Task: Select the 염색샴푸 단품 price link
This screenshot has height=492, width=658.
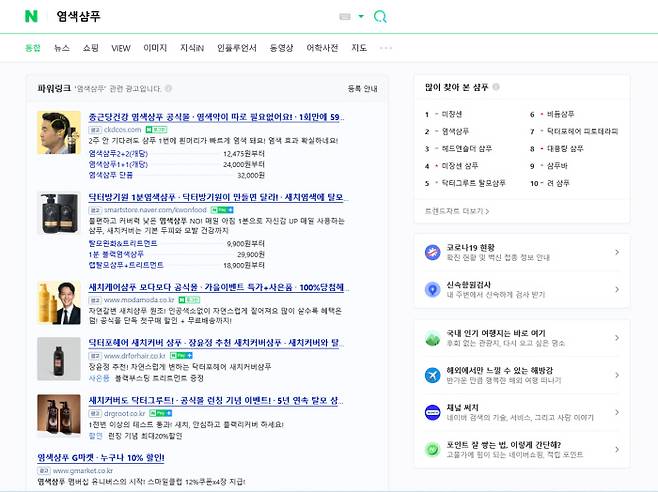Action: 110,175
